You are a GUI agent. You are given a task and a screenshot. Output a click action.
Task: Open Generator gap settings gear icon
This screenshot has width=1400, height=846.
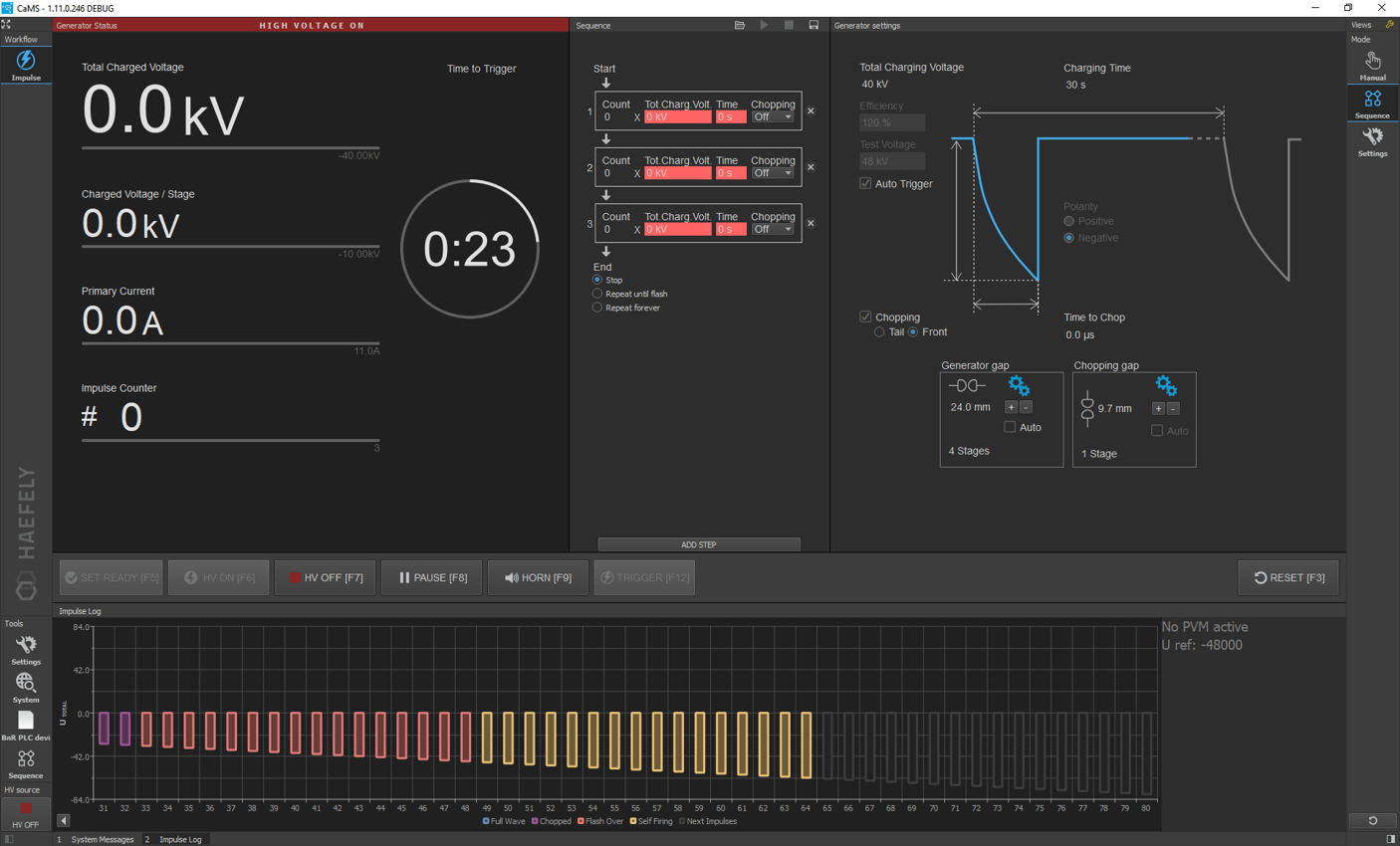click(1018, 385)
